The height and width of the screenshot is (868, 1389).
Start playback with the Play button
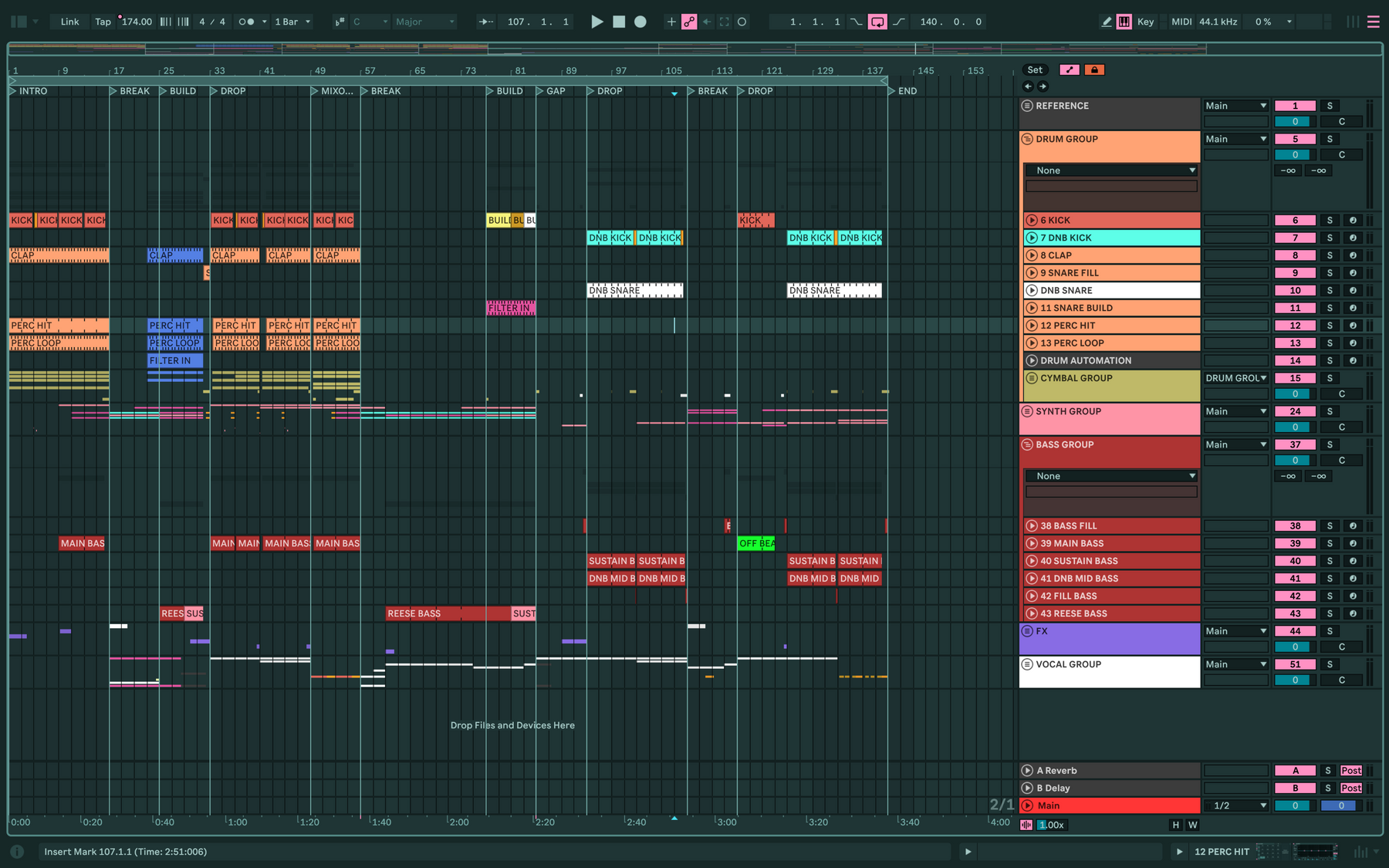(596, 22)
